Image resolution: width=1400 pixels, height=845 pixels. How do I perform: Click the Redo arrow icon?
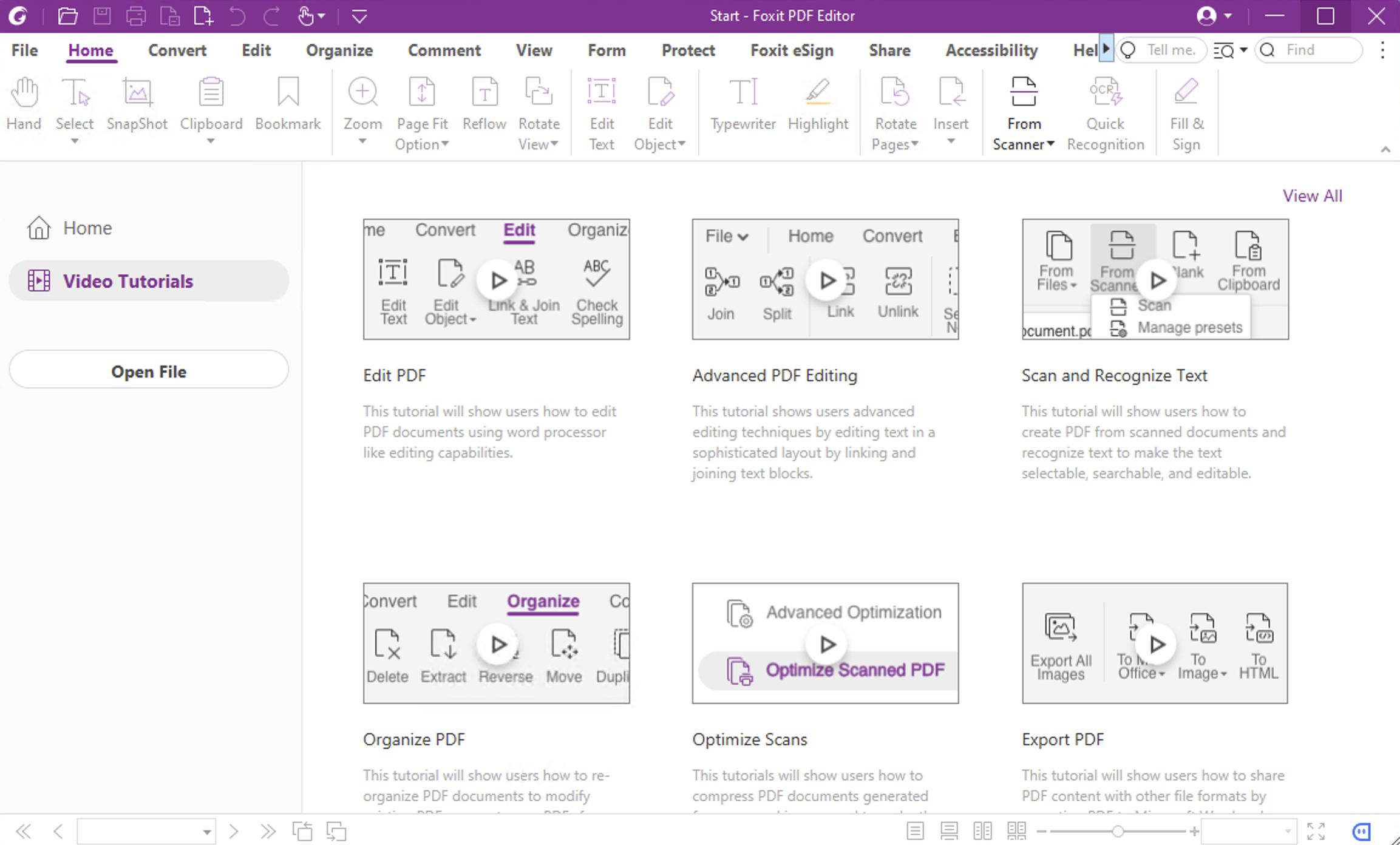pyautogui.click(x=271, y=16)
